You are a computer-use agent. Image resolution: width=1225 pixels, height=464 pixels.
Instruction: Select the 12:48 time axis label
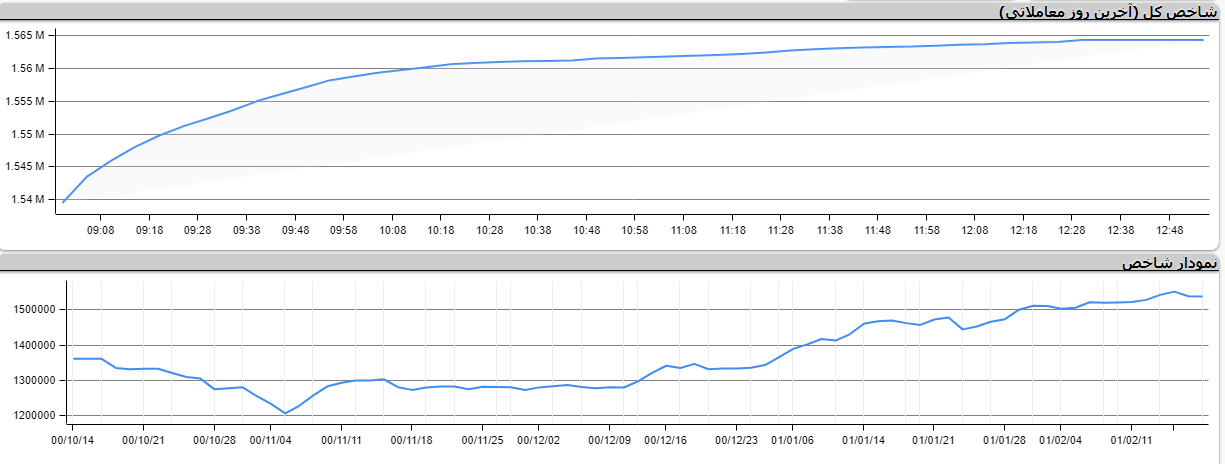1169,230
